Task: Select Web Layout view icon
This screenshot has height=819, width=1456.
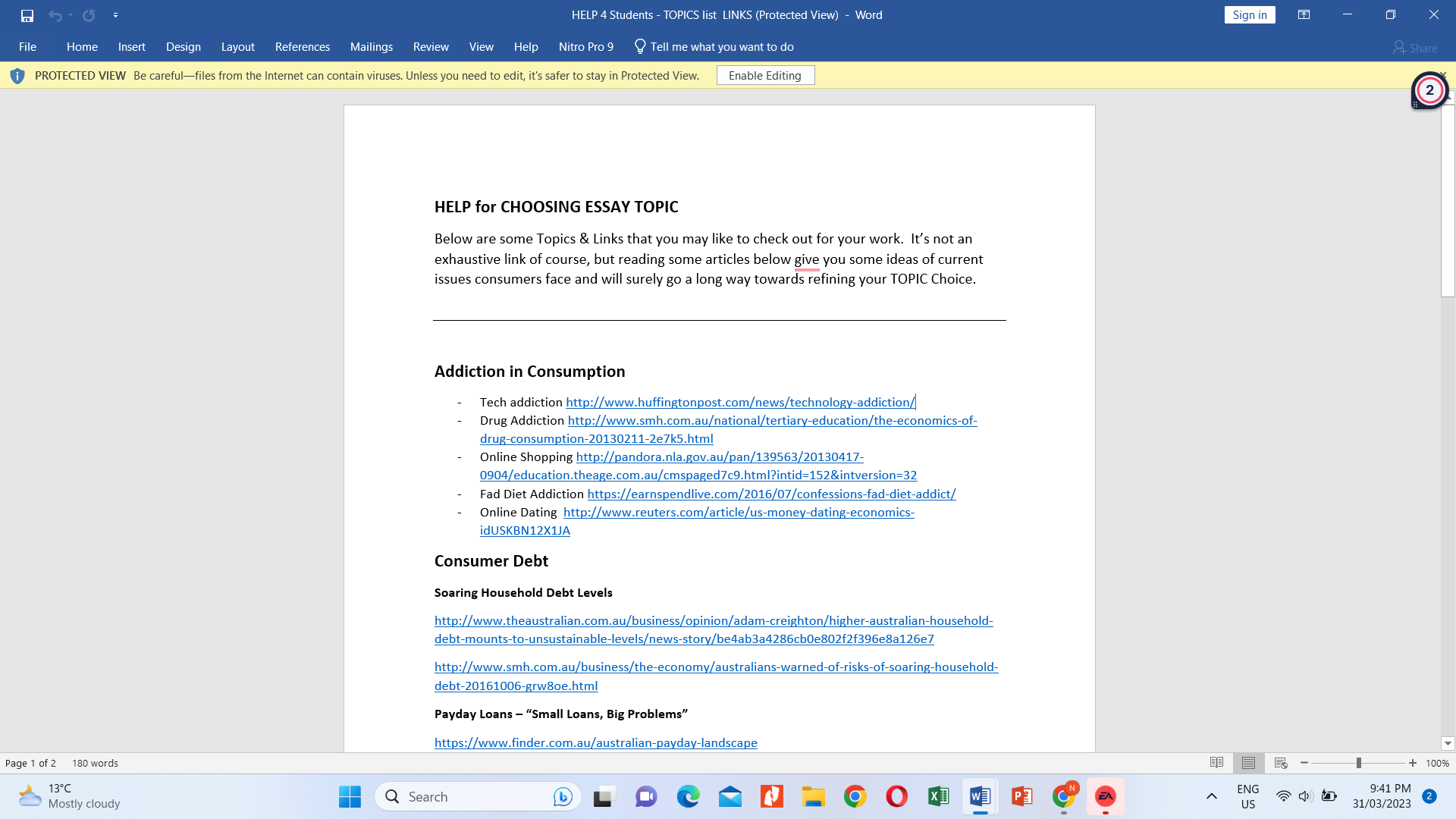Action: (x=1281, y=763)
